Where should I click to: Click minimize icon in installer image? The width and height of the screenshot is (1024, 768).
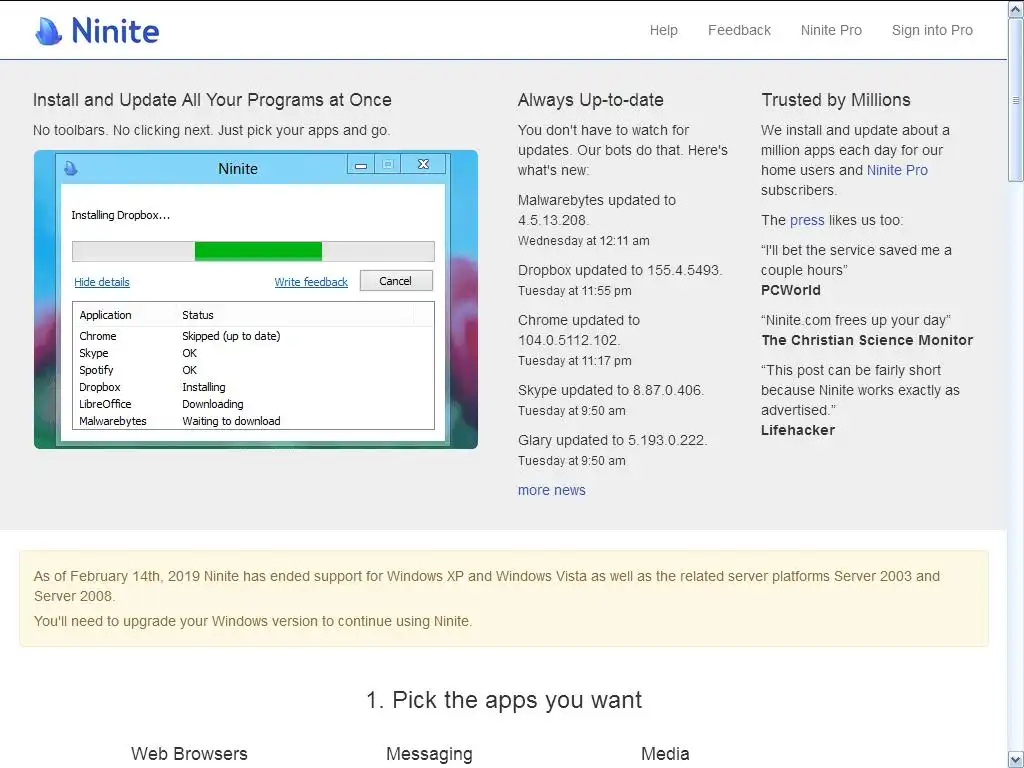360,165
